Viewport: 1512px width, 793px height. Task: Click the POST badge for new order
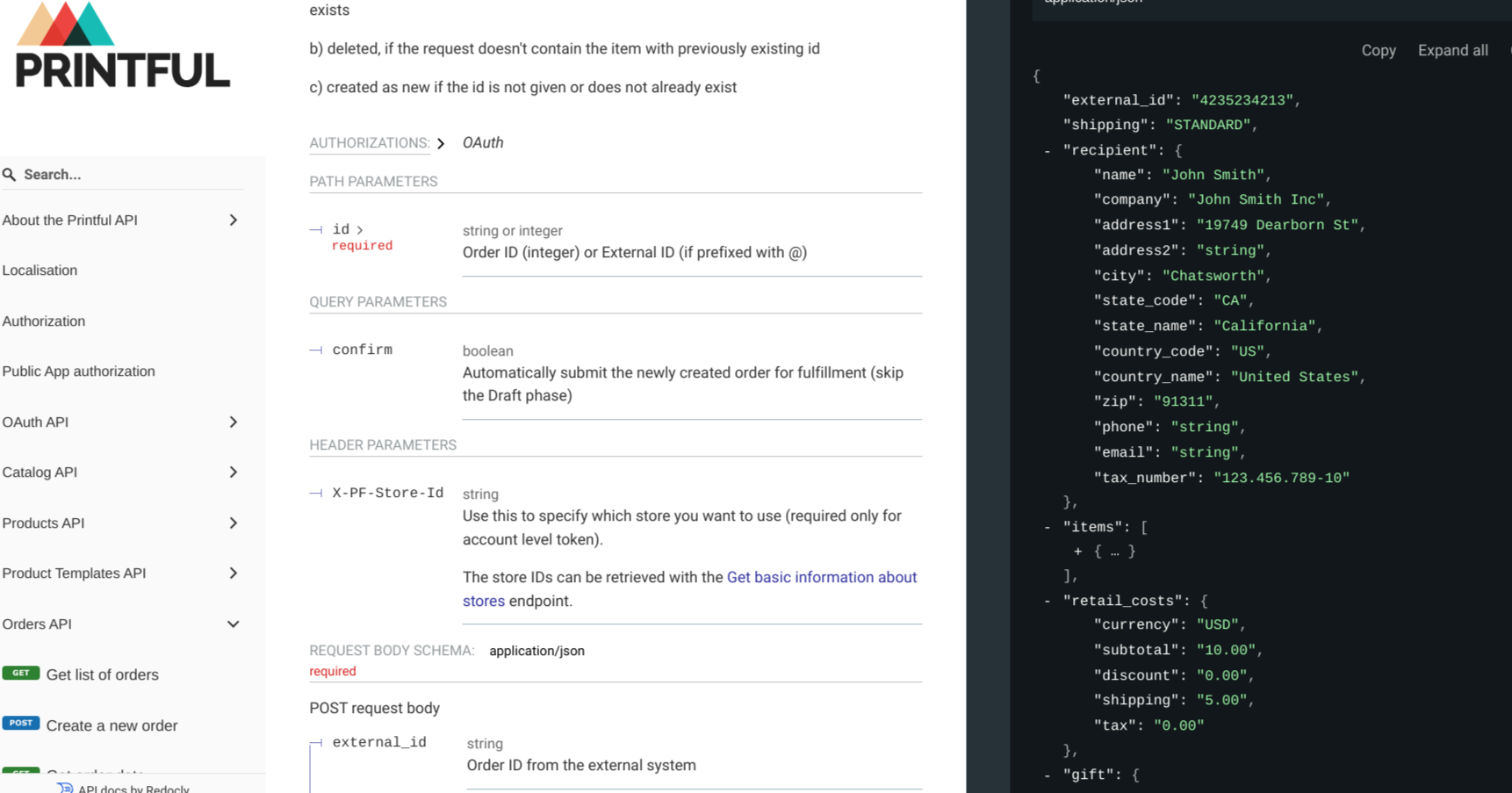click(21, 724)
